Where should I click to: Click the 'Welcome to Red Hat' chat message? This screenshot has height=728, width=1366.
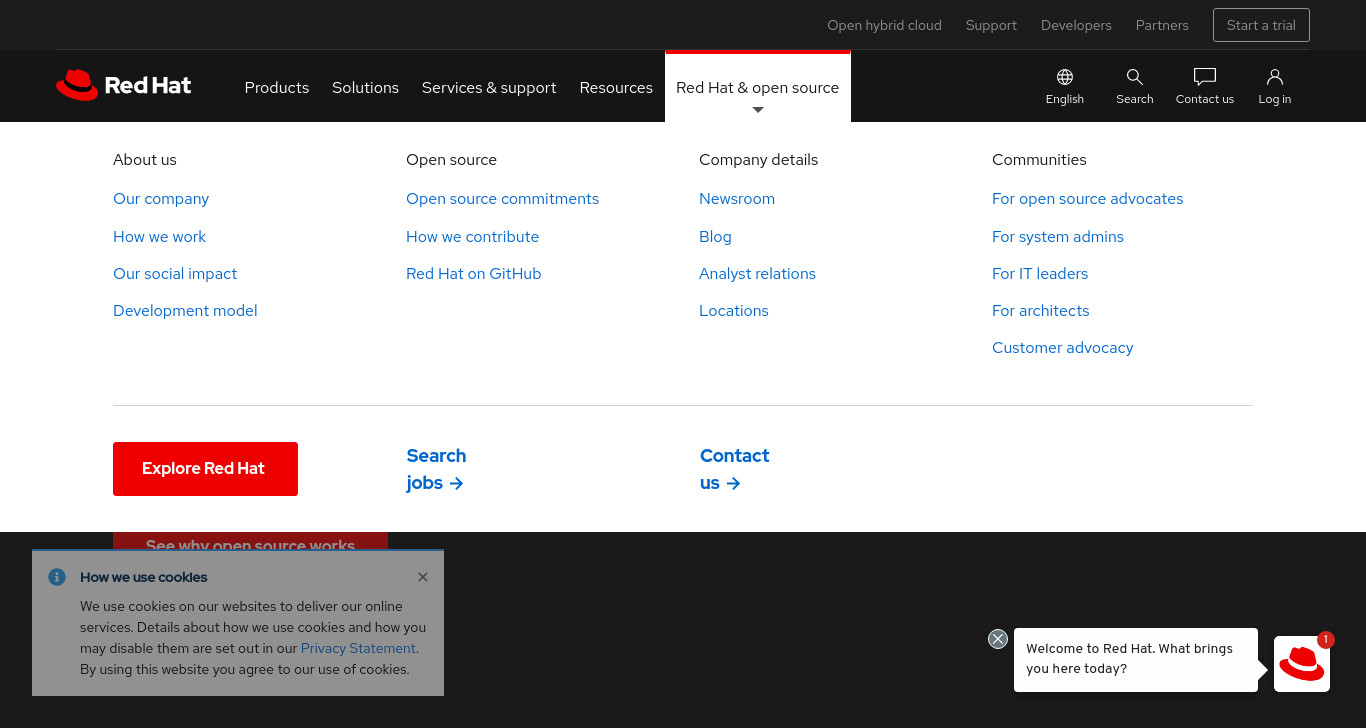(1136, 659)
